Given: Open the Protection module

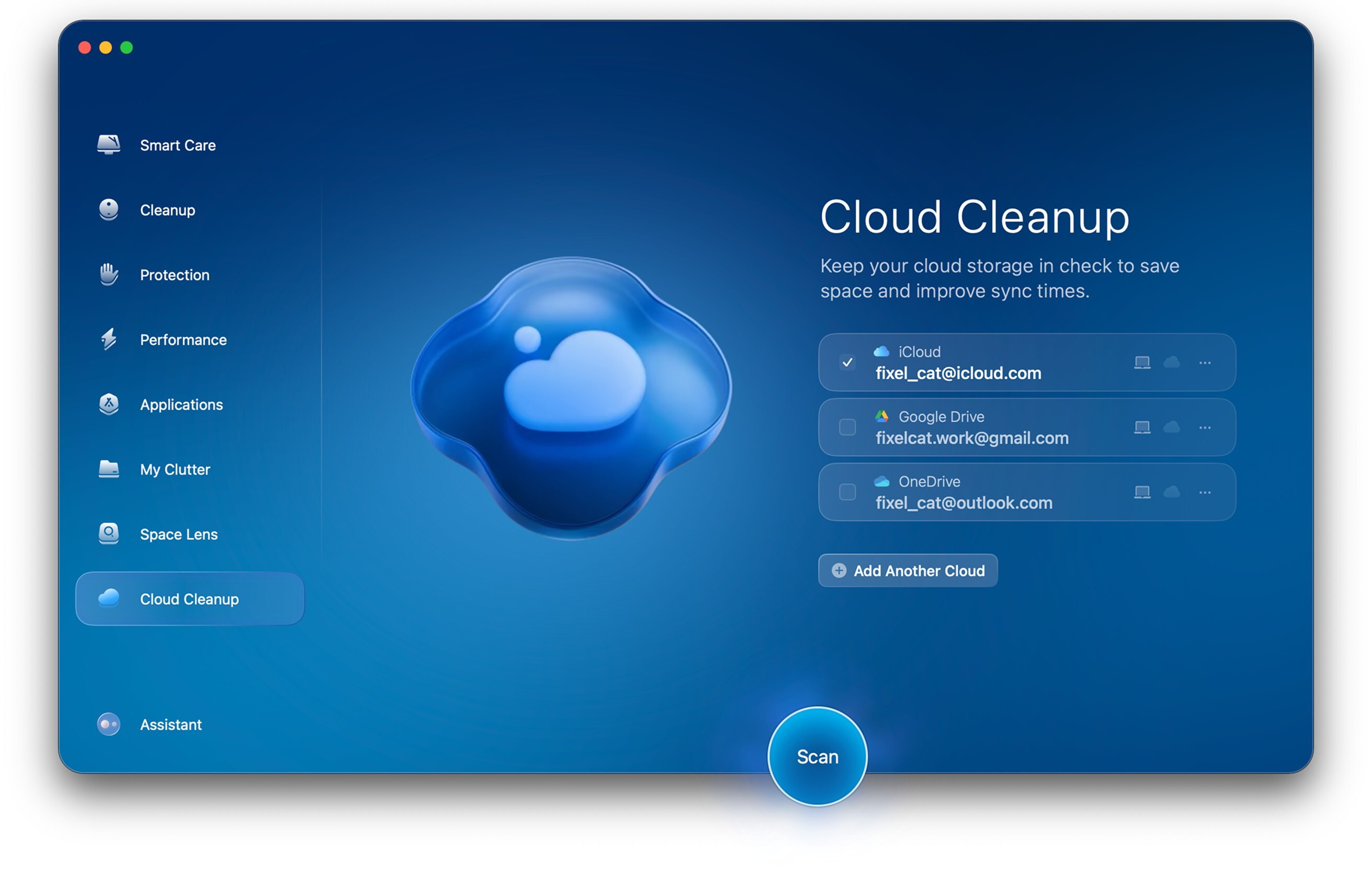Looking at the screenshot, I should (174, 275).
